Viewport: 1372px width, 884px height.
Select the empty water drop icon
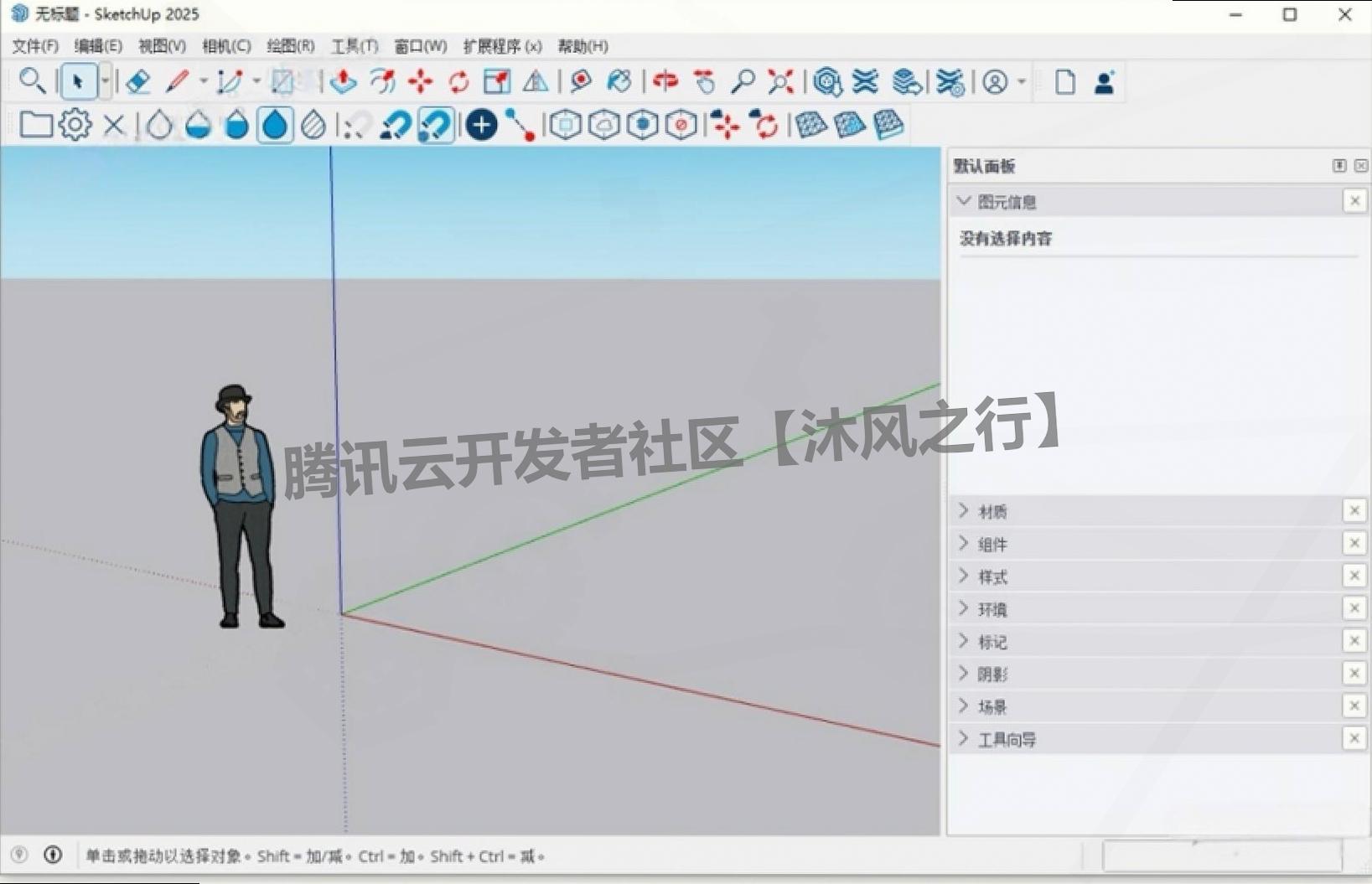(159, 126)
